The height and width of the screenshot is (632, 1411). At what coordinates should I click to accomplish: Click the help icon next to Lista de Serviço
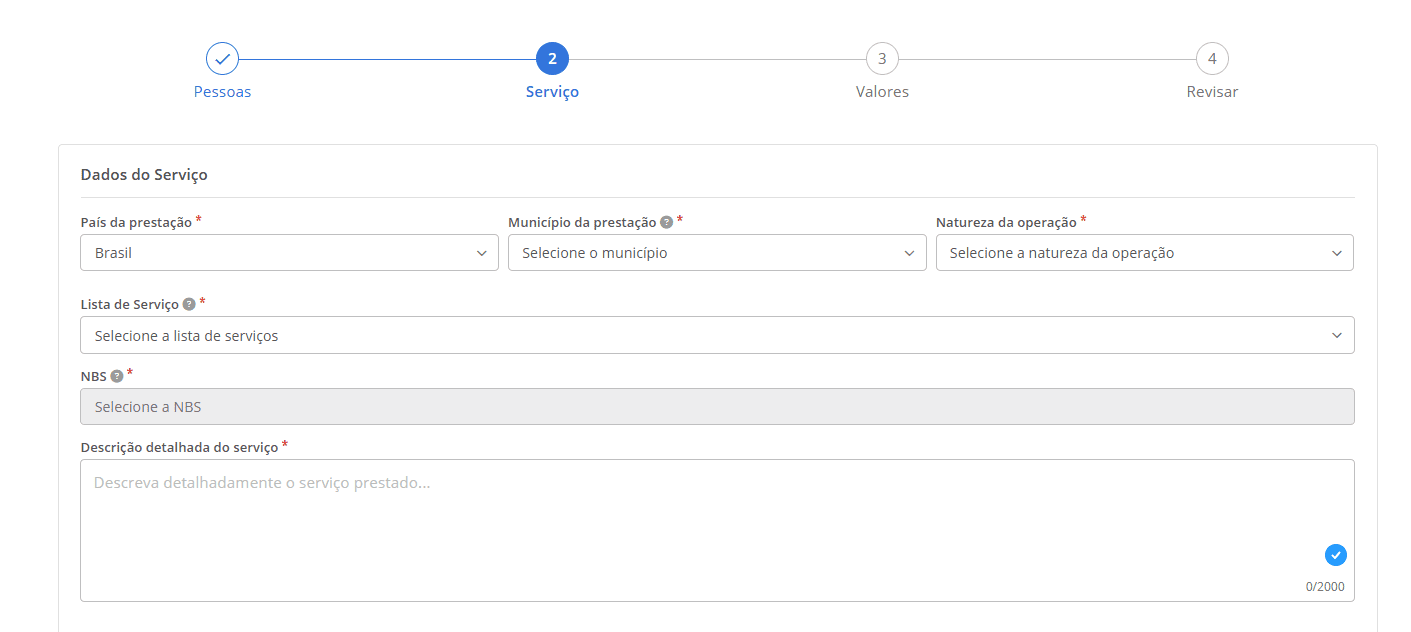click(189, 304)
